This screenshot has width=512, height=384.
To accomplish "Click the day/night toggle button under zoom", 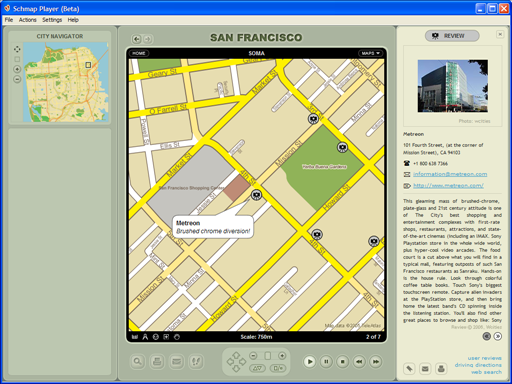I will coord(278,368).
